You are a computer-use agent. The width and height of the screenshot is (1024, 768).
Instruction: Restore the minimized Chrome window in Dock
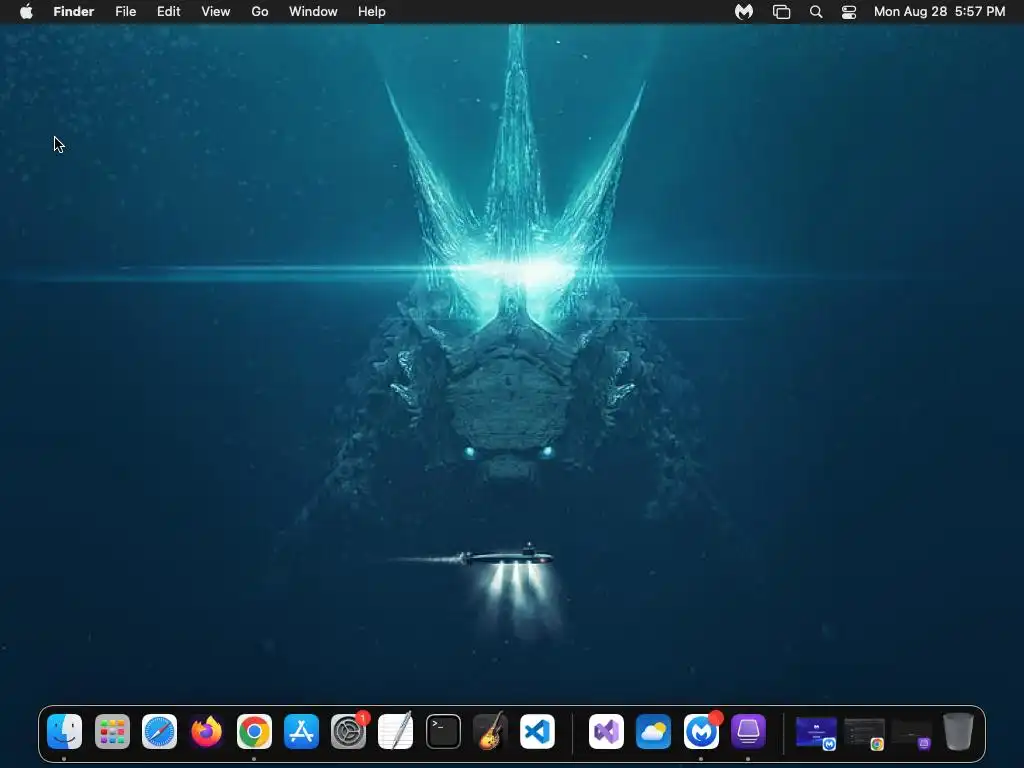click(864, 733)
